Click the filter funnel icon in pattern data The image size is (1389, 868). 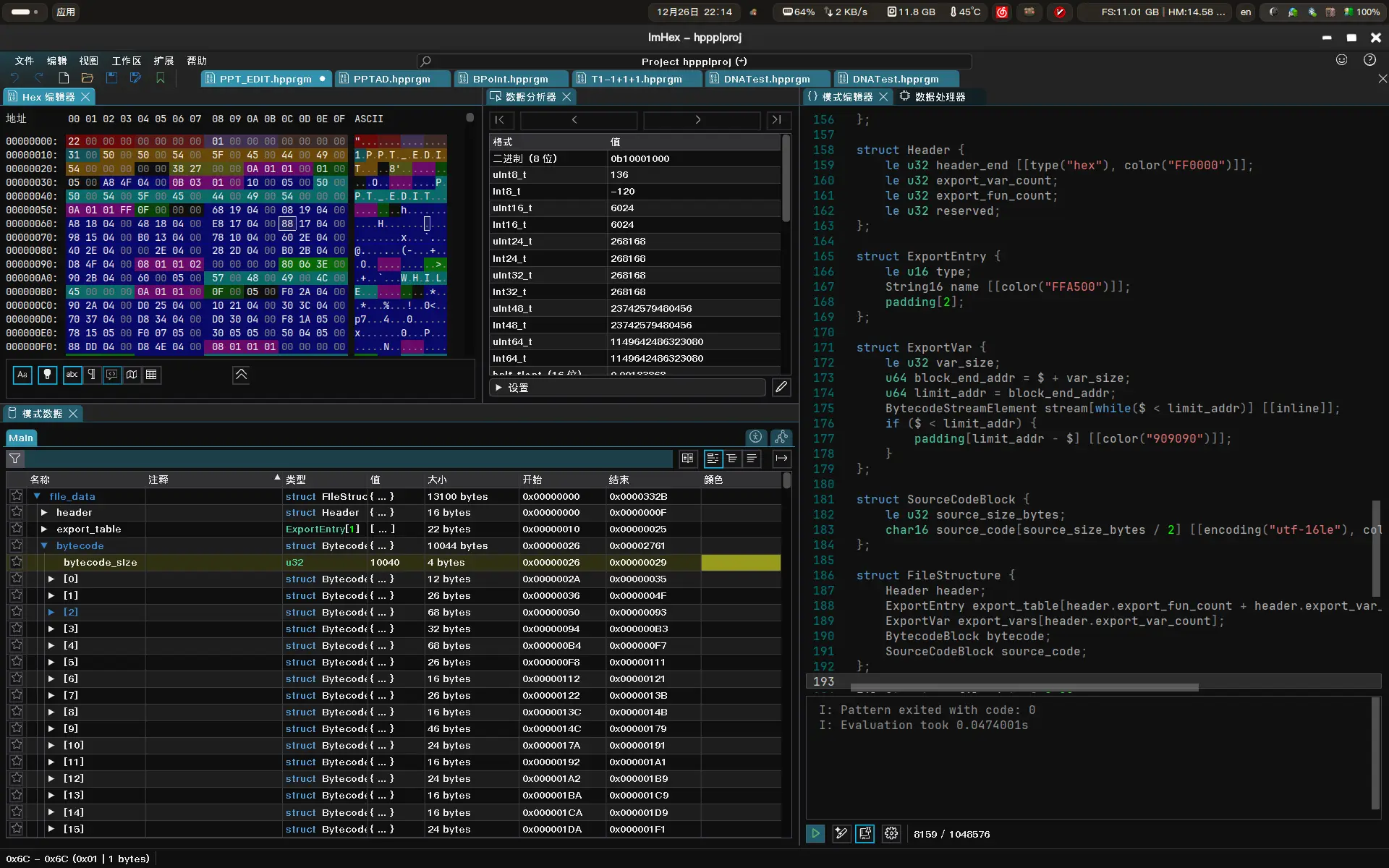click(14, 459)
